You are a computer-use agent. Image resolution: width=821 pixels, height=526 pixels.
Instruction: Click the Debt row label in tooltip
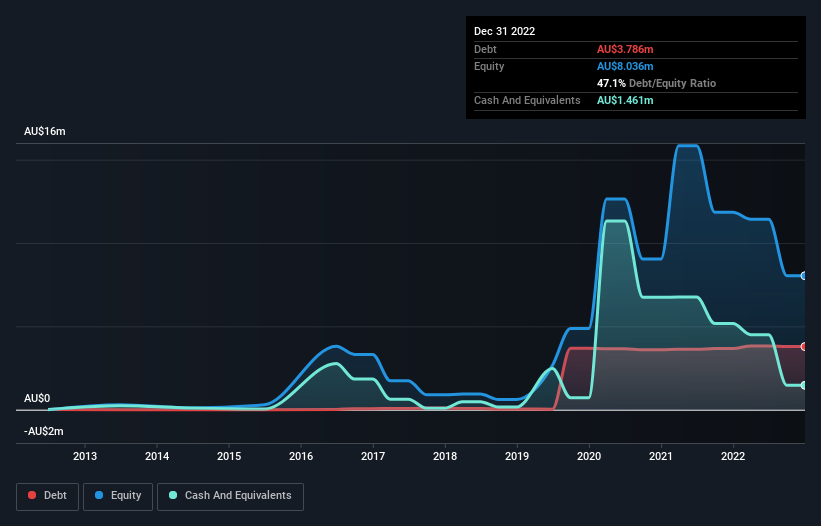485,49
